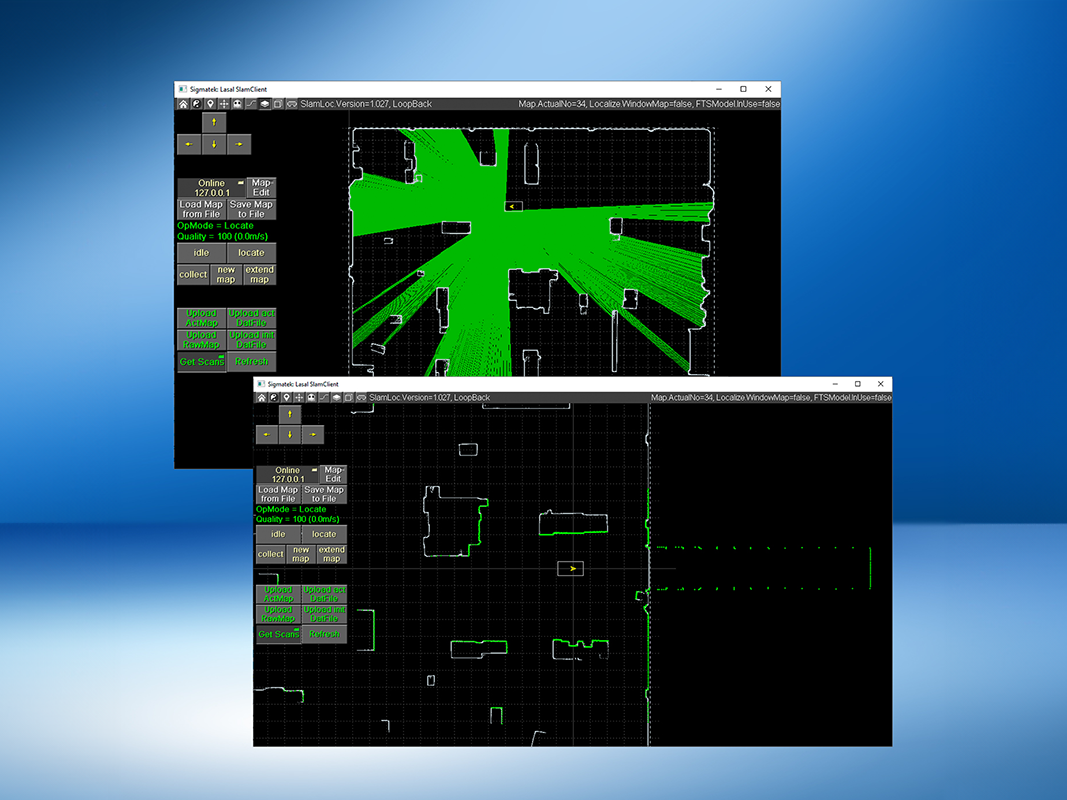1067x800 pixels.
Task: Click the 'OpMode = Locate' status text in the back window
Action: click(215, 226)
